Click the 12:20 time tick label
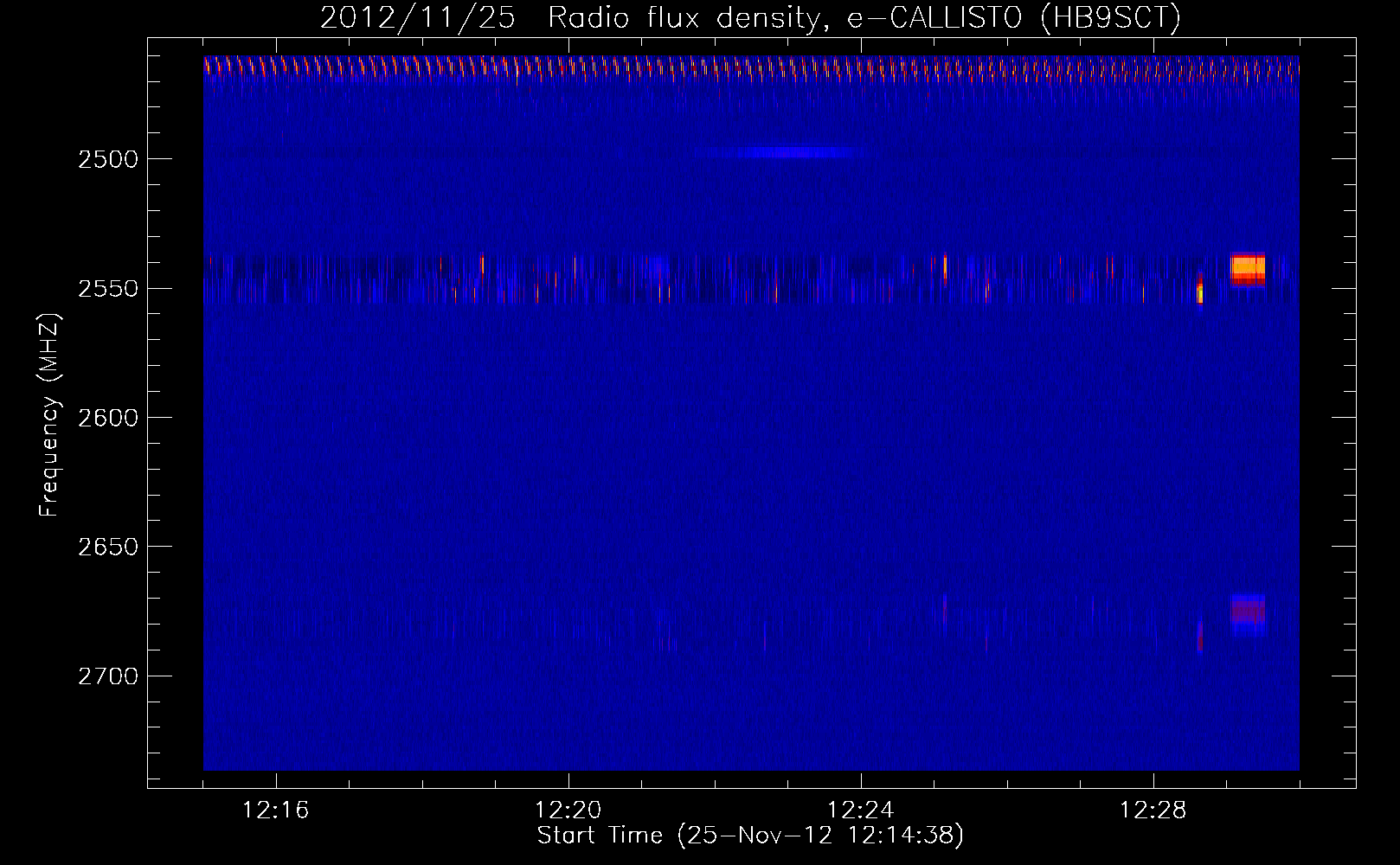 tap(568, 811)
